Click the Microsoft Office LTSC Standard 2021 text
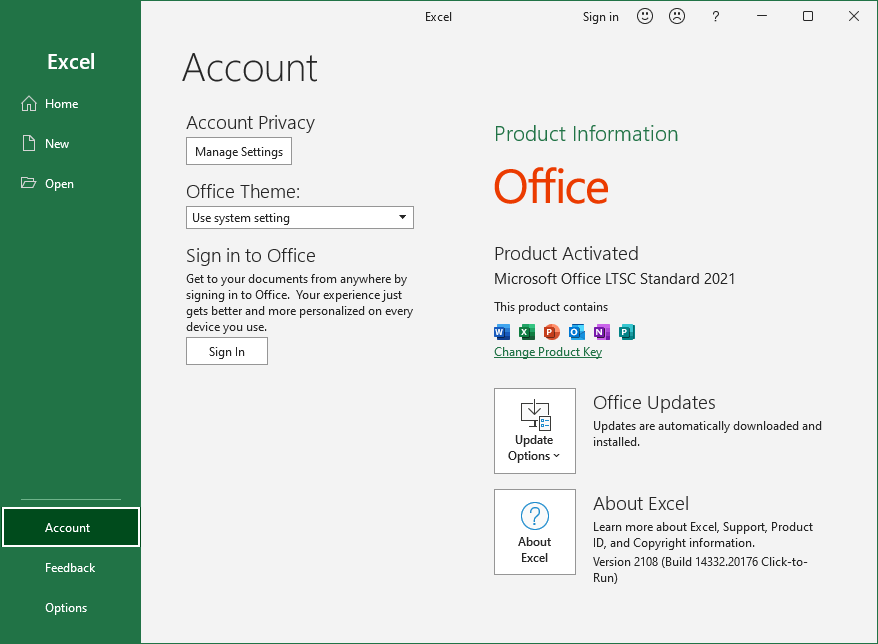This screenshot has width=878, height=644. click(x=614, y=279)
